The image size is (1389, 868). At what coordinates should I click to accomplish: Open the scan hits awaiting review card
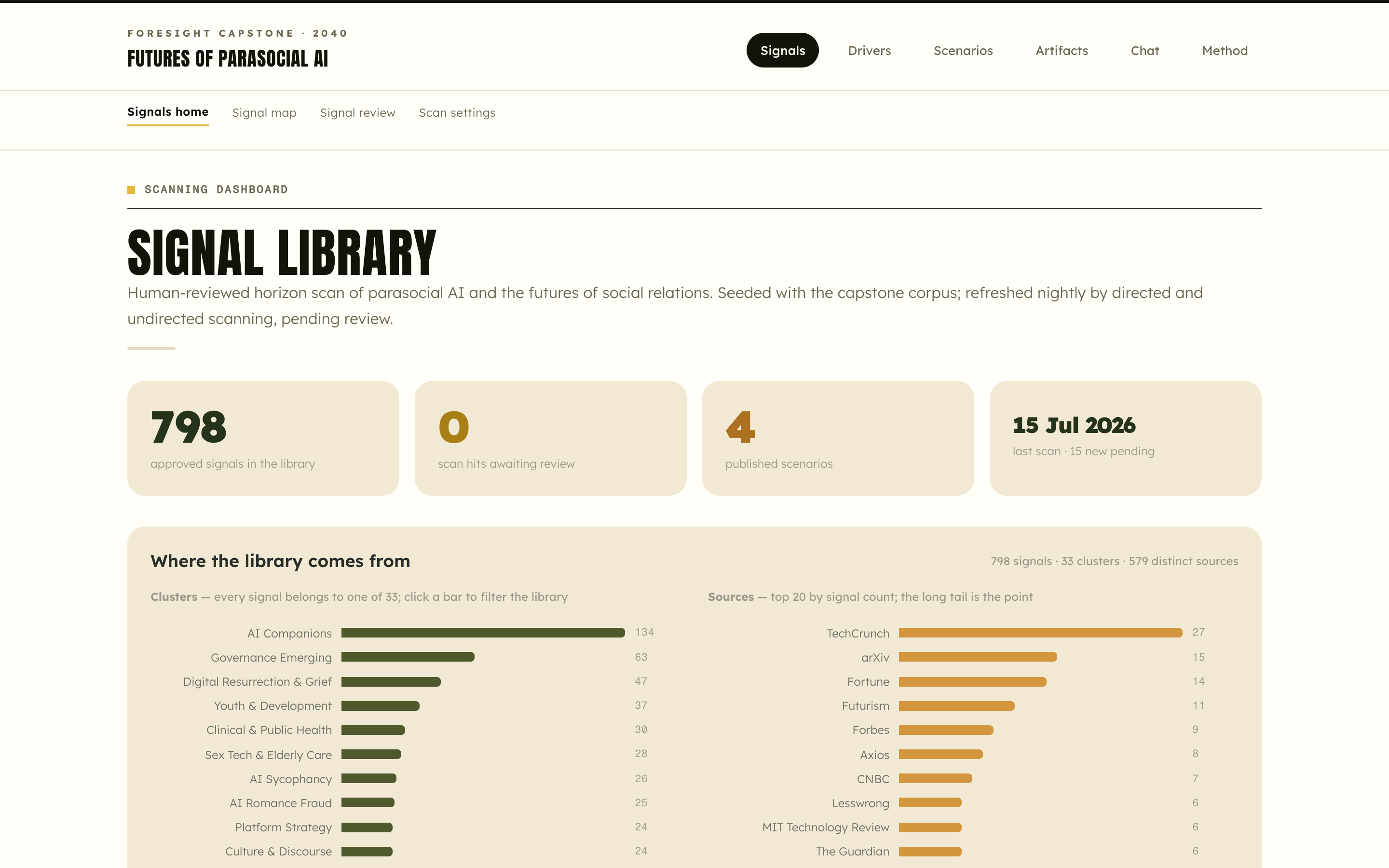[550, 438]
